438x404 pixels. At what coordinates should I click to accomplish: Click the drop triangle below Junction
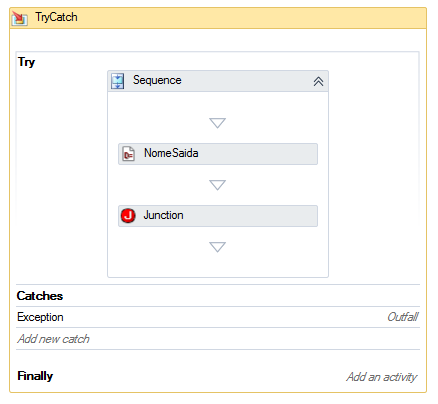[217, 247]
